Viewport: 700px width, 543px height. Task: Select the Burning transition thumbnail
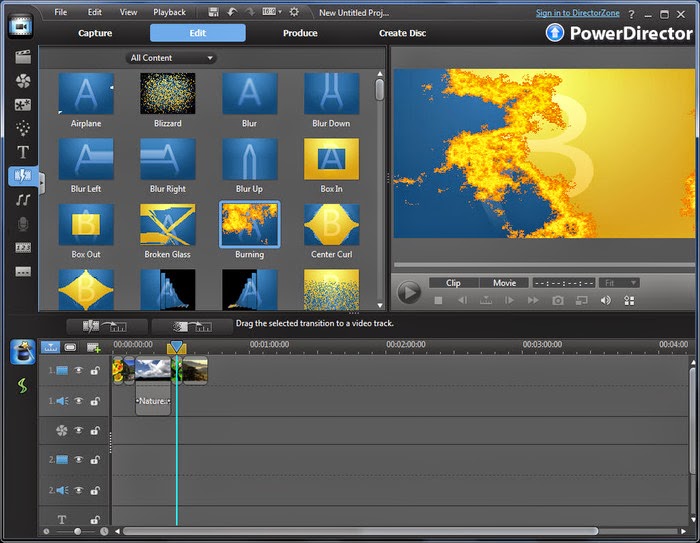250,225
